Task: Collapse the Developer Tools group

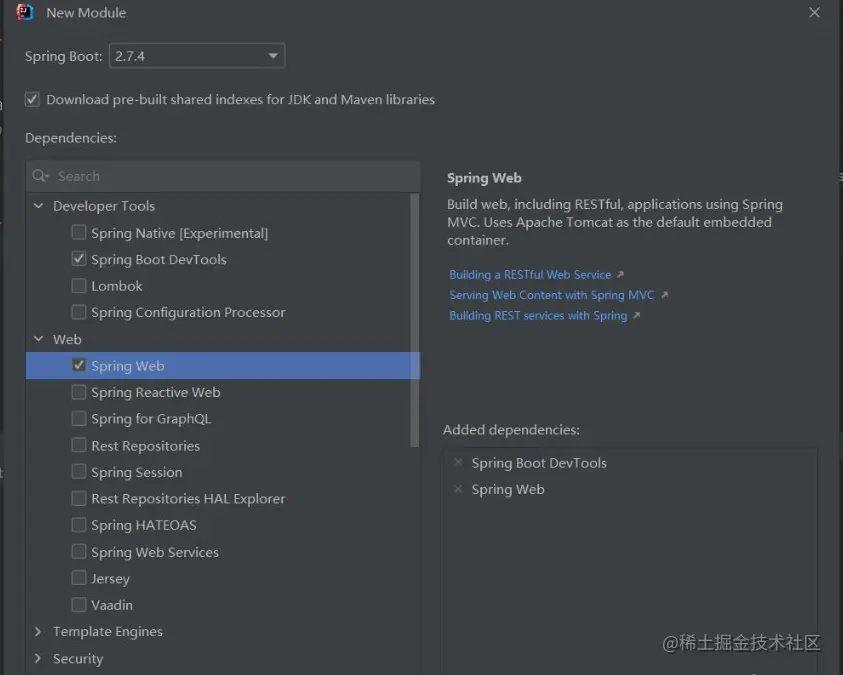Action: point(38,206)
